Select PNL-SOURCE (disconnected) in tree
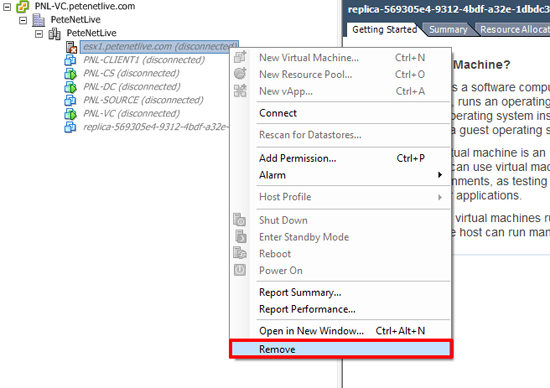The height and width of the screenshot is (388, 550). [x=143, y=100]
